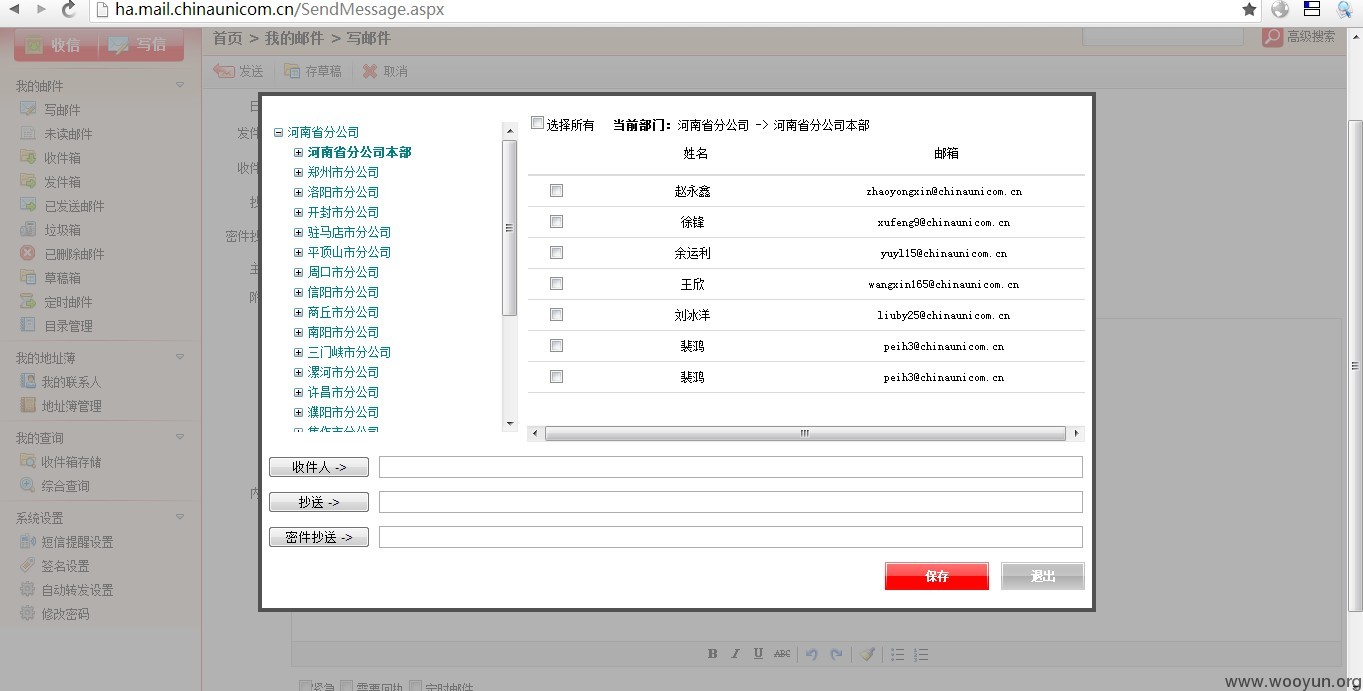
Task: Open 自动转发设置 in the sidebar
Action: click(77, 590)
